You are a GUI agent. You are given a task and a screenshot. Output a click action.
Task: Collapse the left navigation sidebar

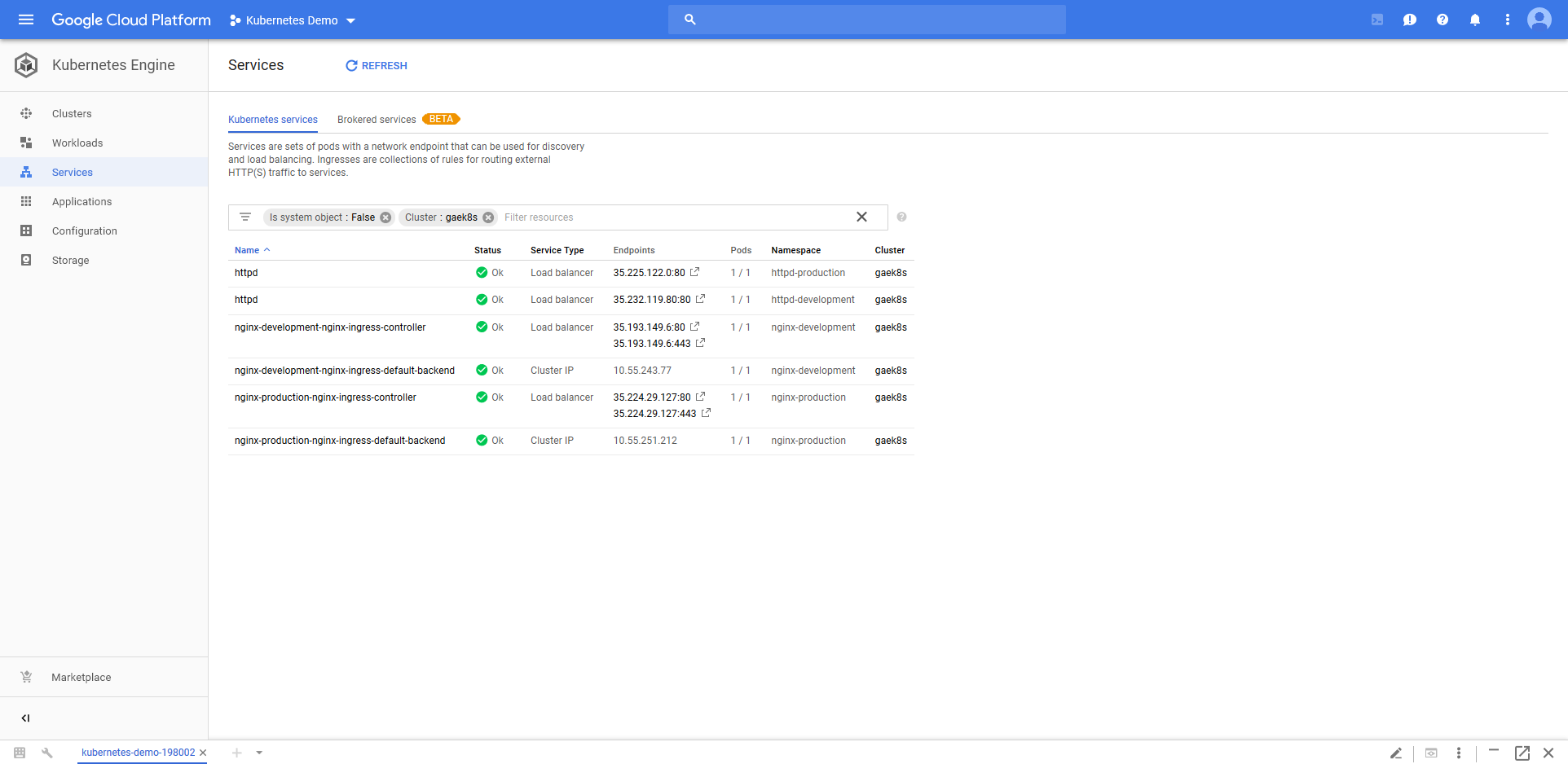click(x=25, y=718)
